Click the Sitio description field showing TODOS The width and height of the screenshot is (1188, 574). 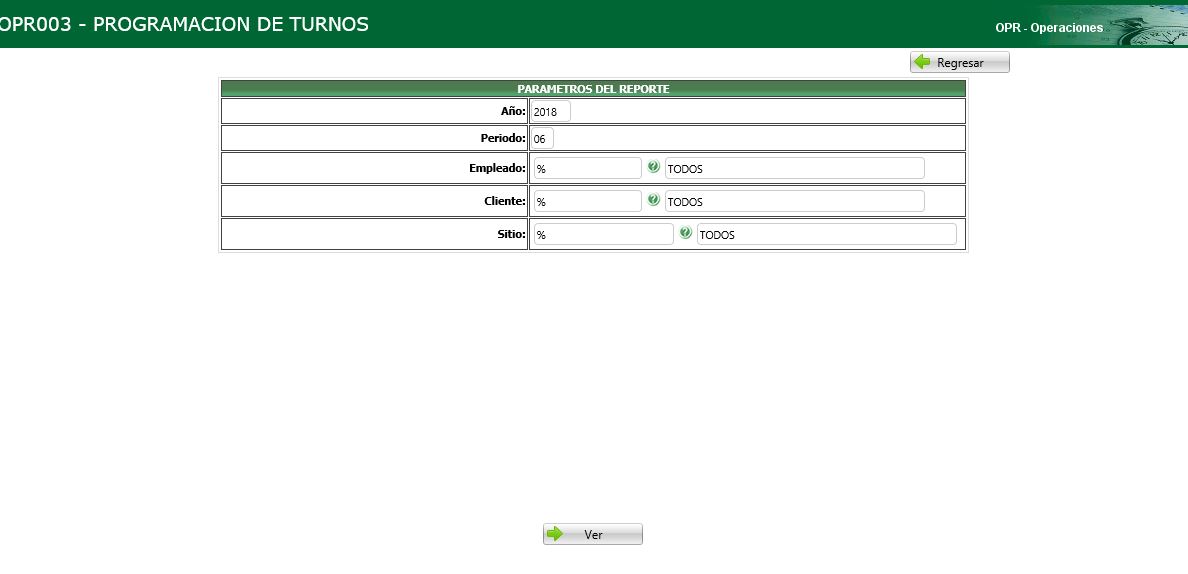coord(827,234)
